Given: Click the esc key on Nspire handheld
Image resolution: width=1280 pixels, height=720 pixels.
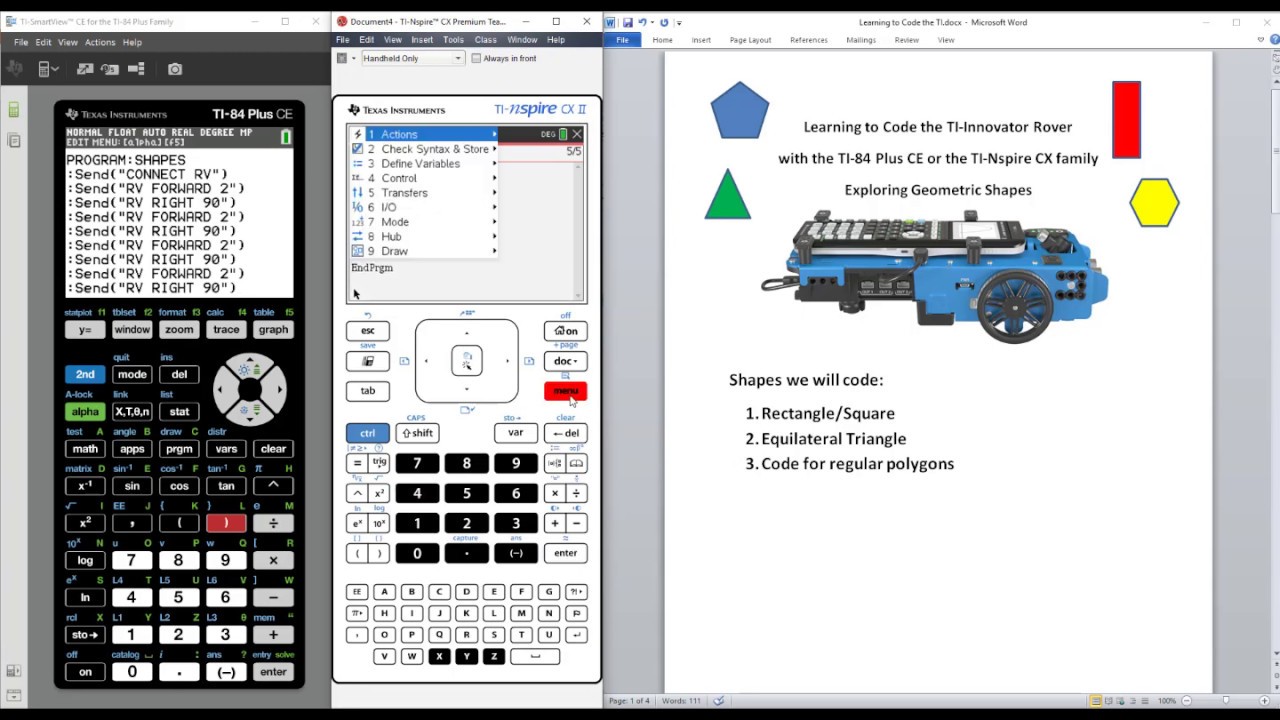Looking at the screenshot, I should 368,331.
